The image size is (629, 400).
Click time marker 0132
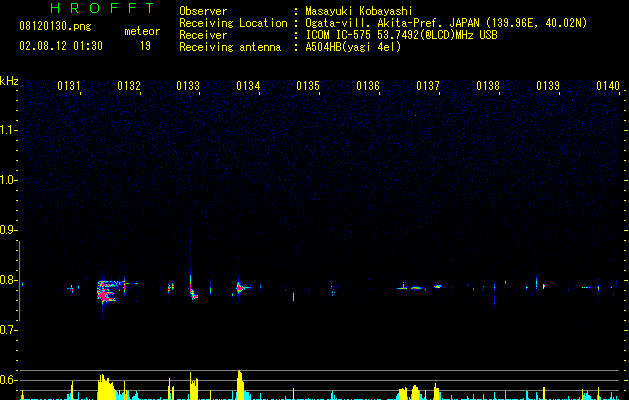tap(129, 86)
